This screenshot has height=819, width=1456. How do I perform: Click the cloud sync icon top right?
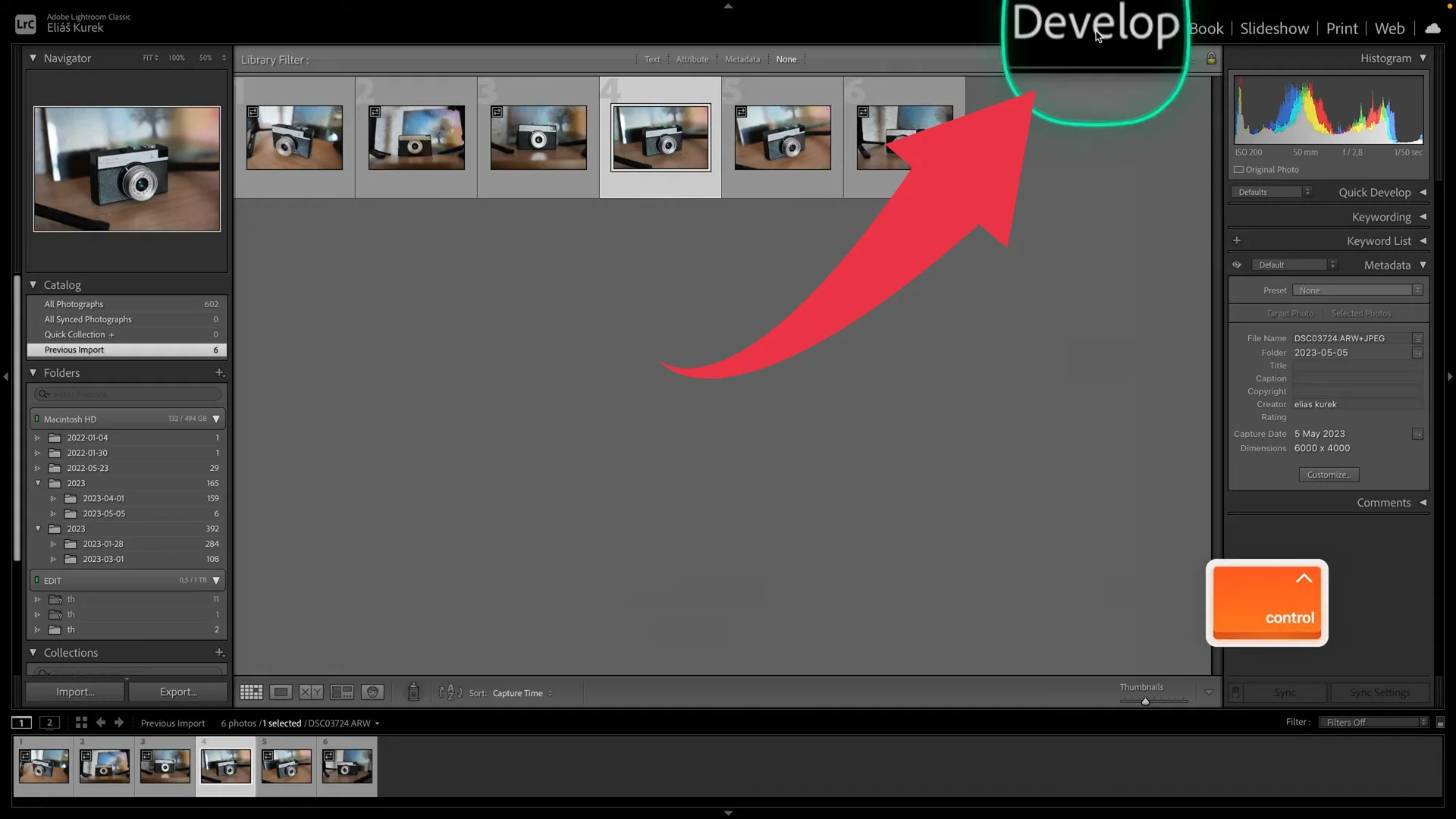coord(1432,28)
